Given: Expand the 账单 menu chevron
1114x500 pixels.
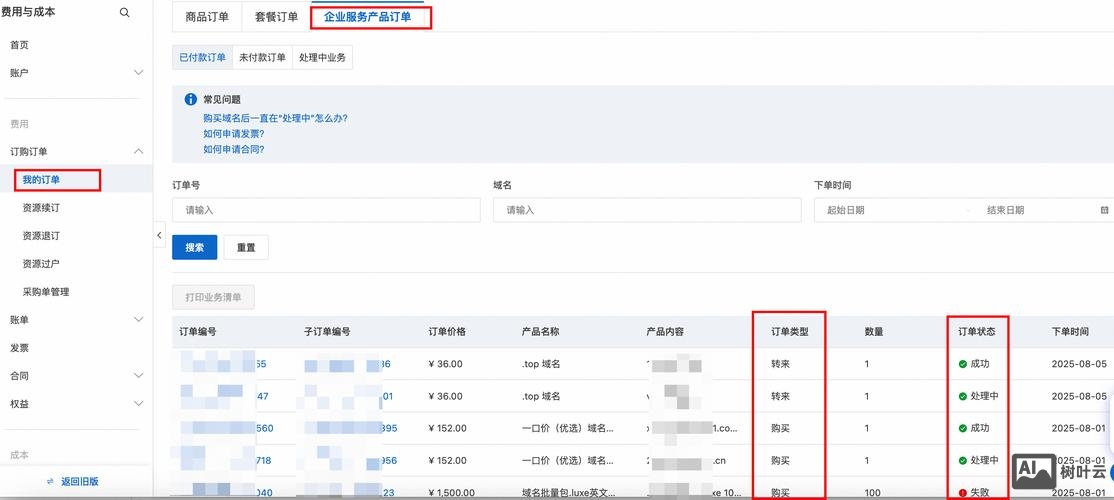Looking at the screenshot, I should (x=139, y=320).
